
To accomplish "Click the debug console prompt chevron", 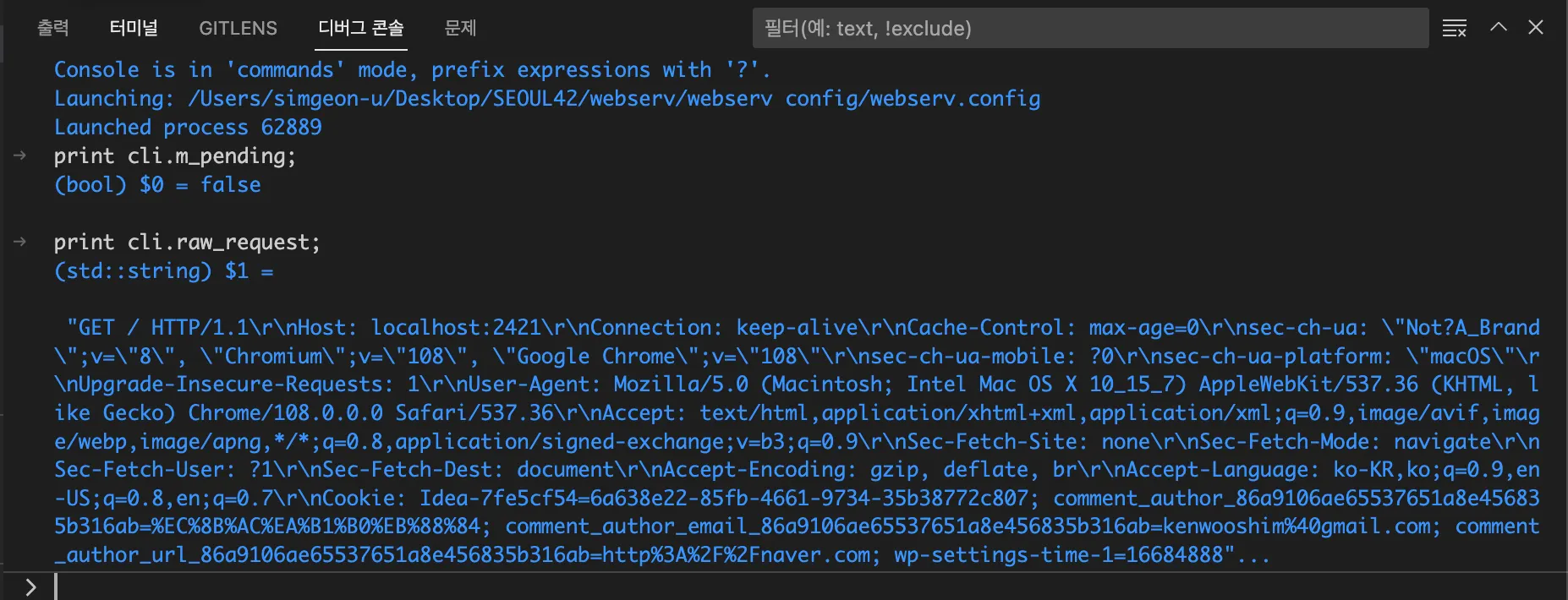I will 30,586.
